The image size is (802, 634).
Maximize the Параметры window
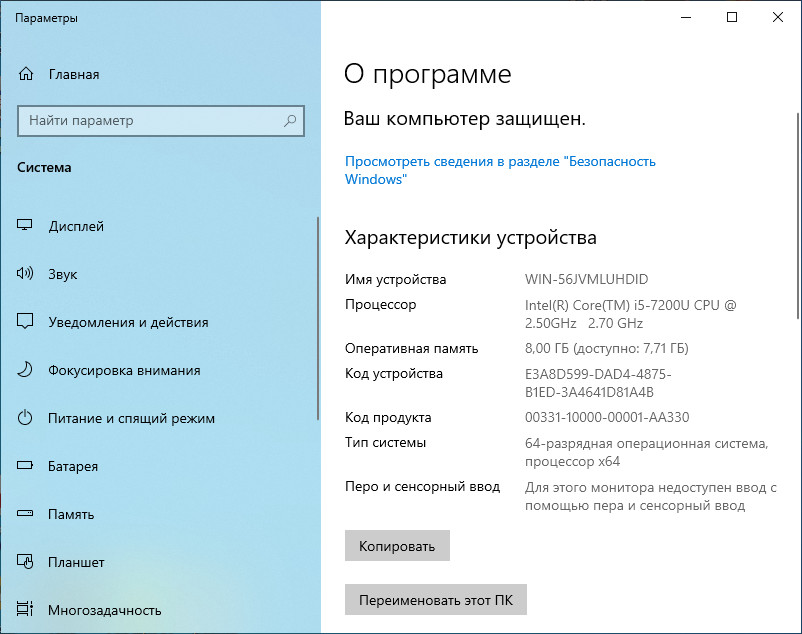[x=732, y=17]
